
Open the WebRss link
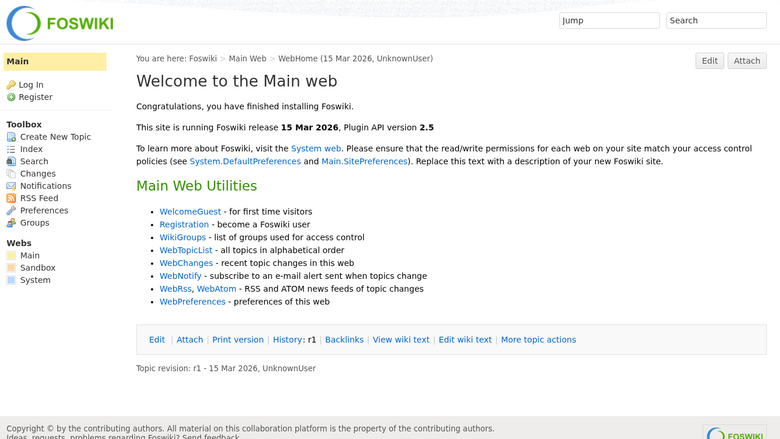tap(175, 289)
